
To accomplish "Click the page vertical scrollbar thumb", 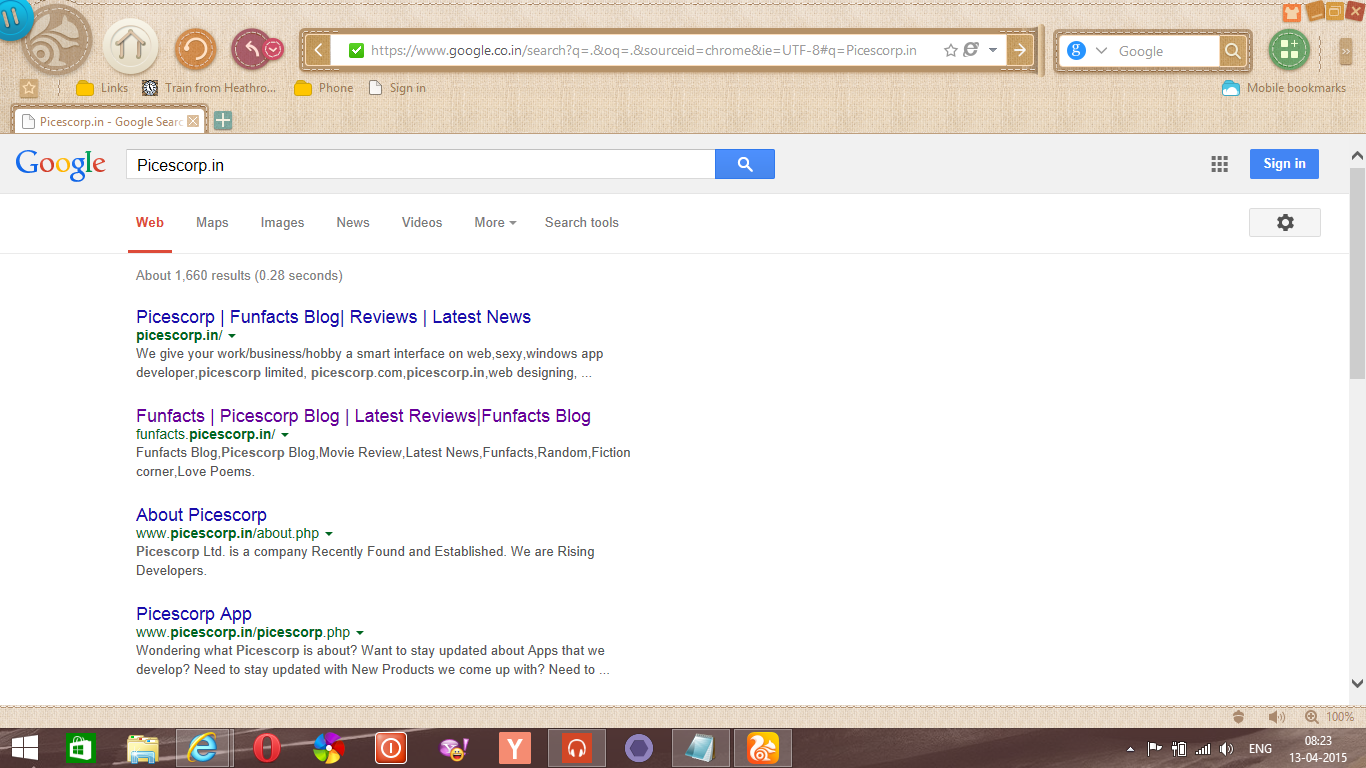I will click(x=1357, y=272).
